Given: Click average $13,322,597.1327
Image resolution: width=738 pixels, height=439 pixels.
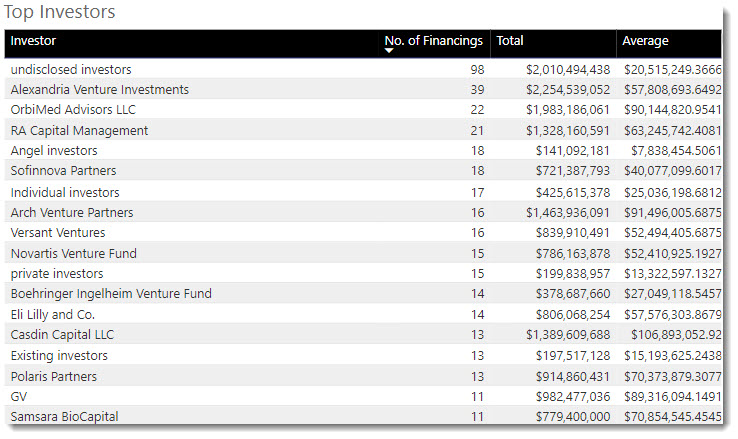Looking at the screenshot, I should point(673,274).
